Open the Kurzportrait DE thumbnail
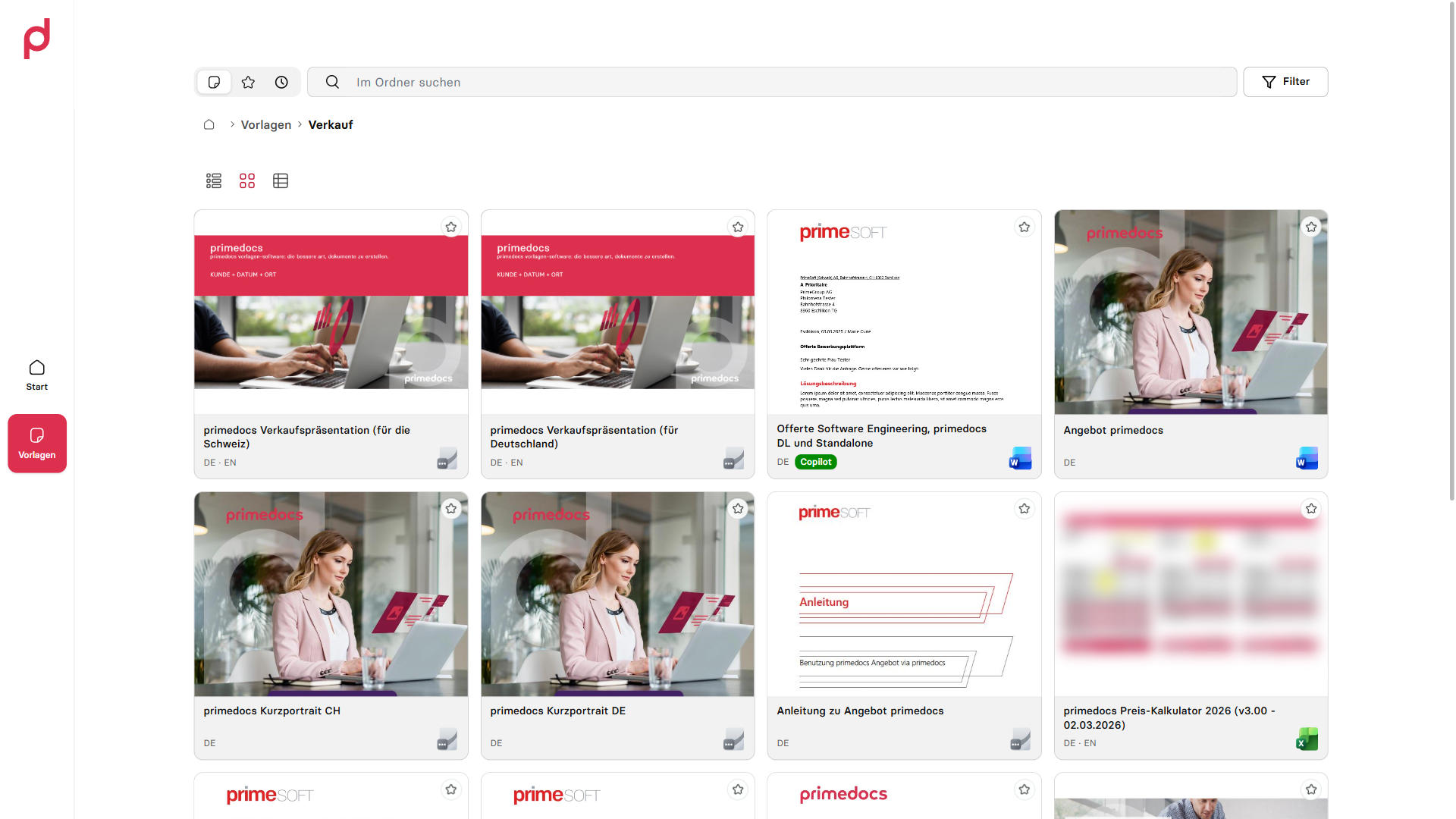The height and width of the screenshot is (819, 1456). [x=617, y=595]
